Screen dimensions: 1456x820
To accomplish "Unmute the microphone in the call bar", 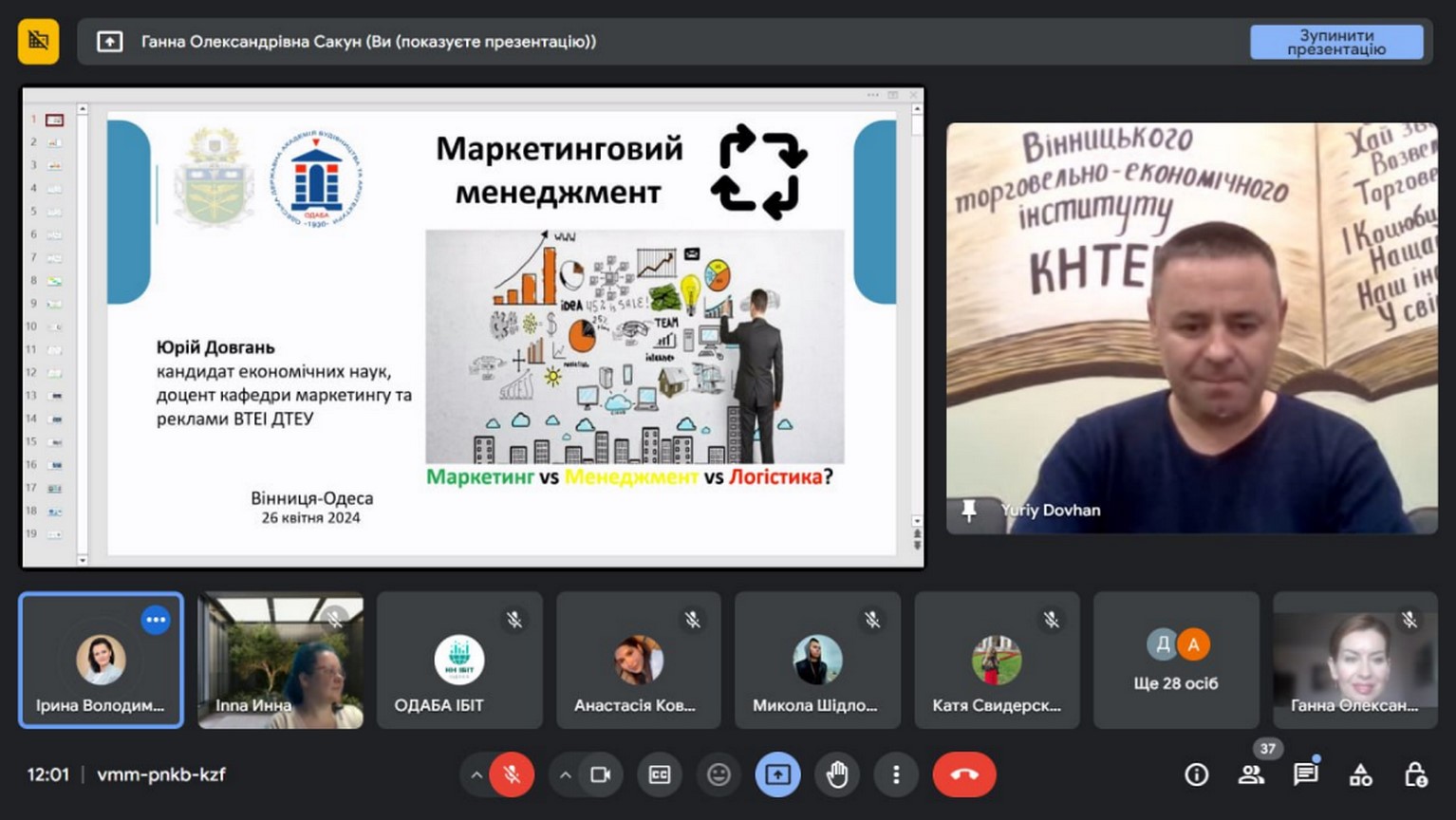I will point(512,774).
